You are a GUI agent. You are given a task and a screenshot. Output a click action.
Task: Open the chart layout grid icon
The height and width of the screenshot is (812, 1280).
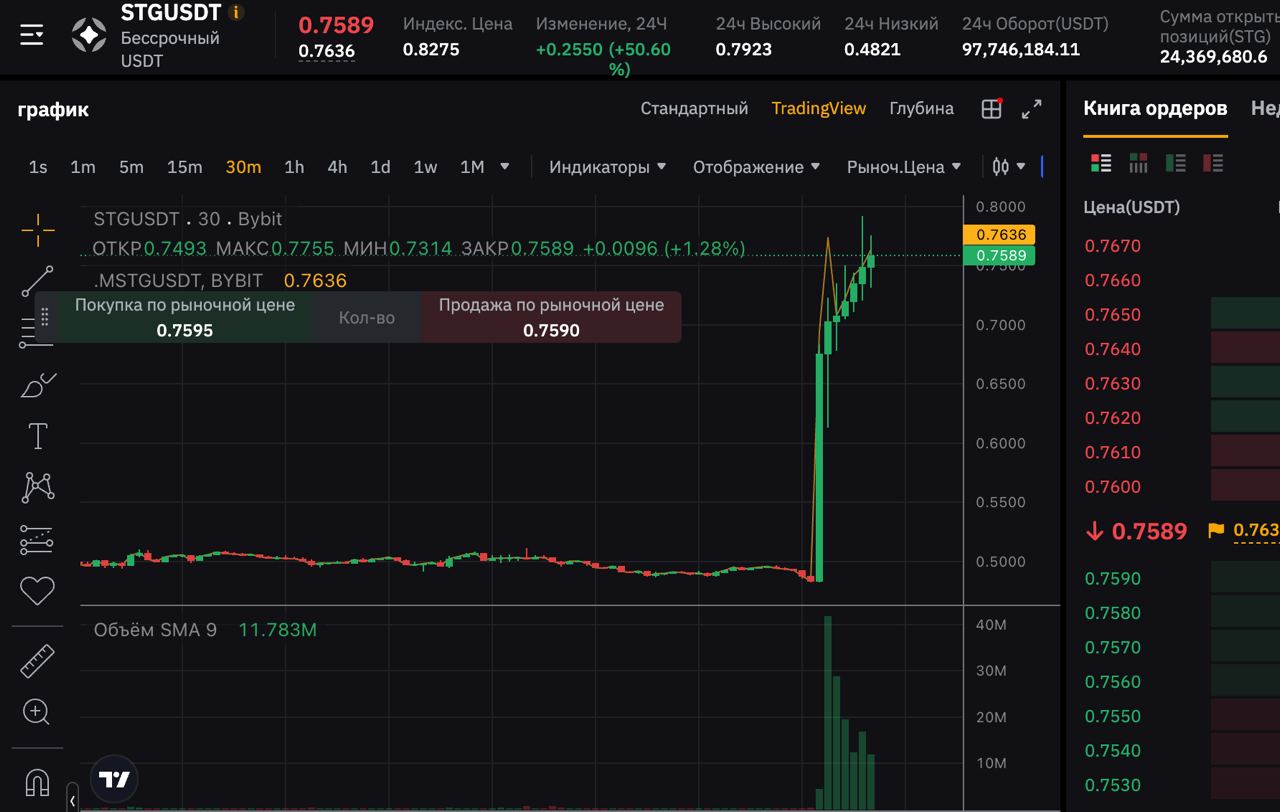coord(991,109)
